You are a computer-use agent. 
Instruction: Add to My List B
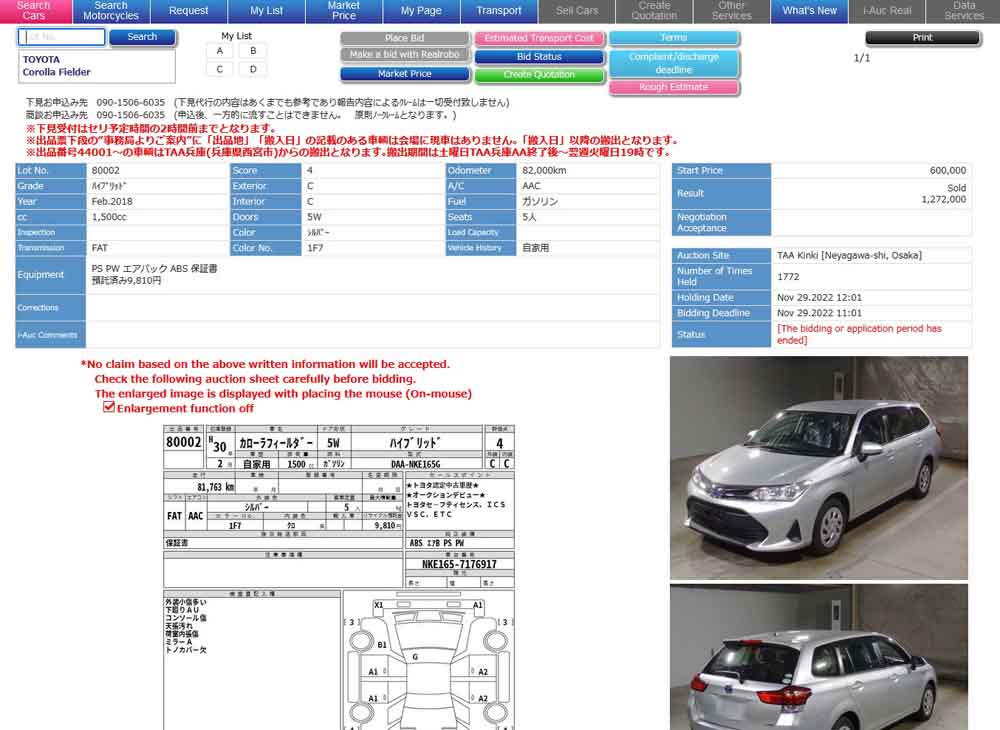[253, 51]
